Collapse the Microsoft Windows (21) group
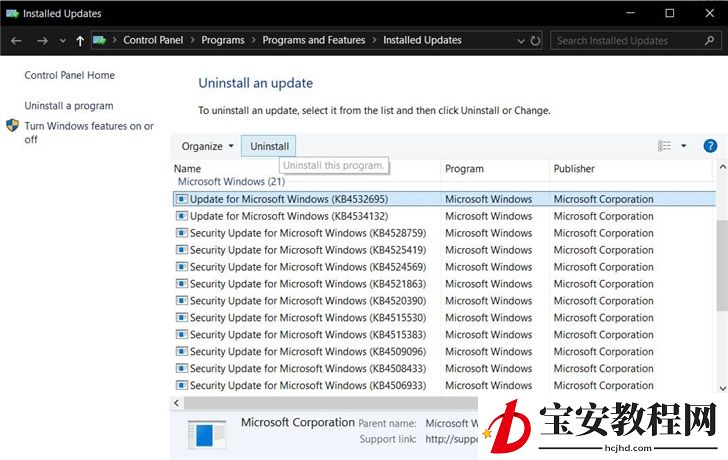728x460 pixels. point(231,181)
